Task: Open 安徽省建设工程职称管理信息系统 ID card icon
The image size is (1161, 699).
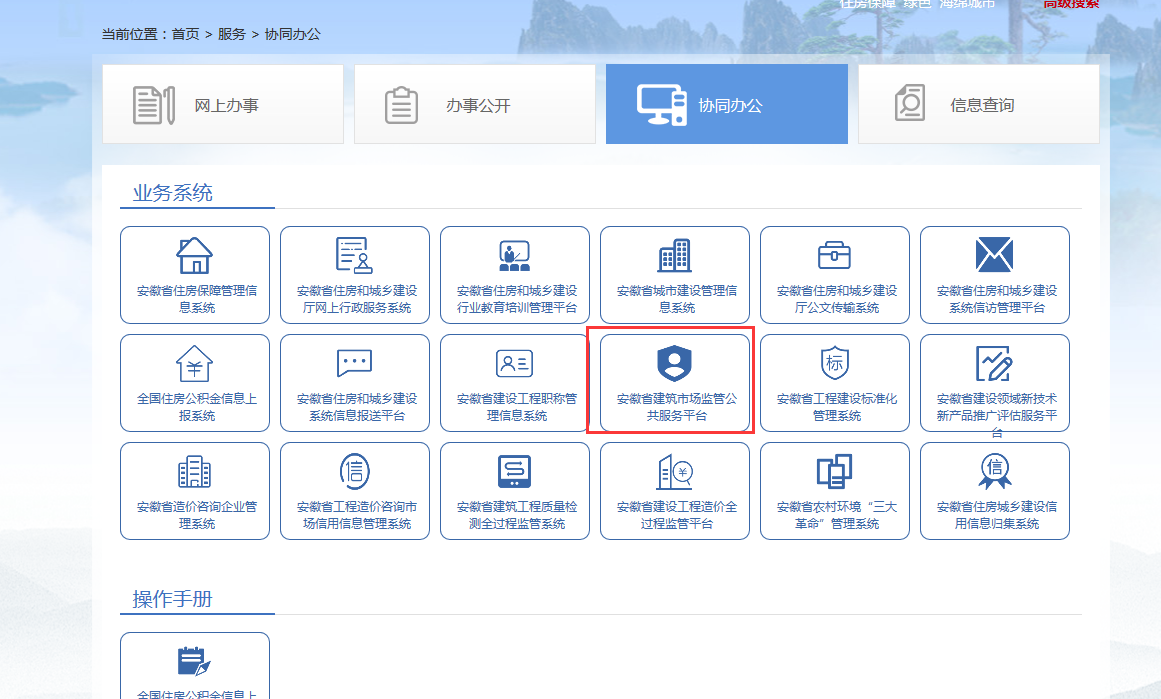Action: 514,364
